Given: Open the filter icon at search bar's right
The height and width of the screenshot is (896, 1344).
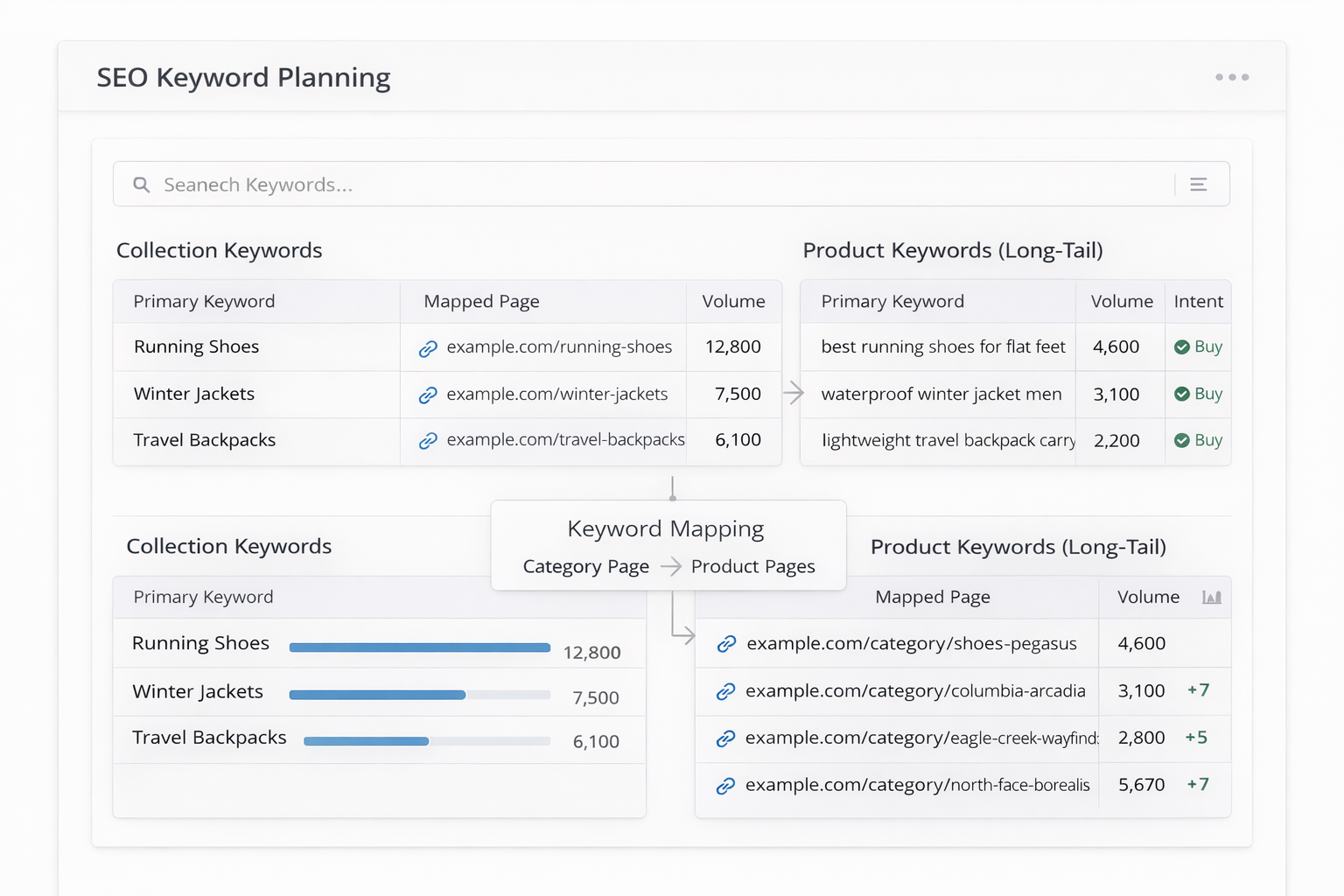Looking at the screenshot, I should (x=1198, y=184).
